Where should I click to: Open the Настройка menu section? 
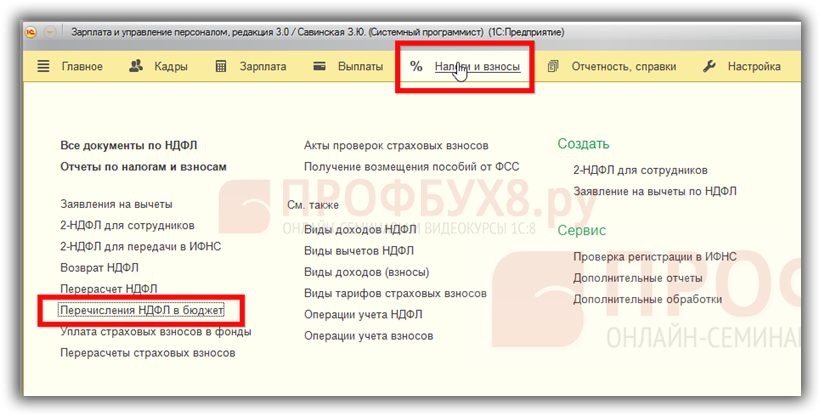(x=754, y=66)
